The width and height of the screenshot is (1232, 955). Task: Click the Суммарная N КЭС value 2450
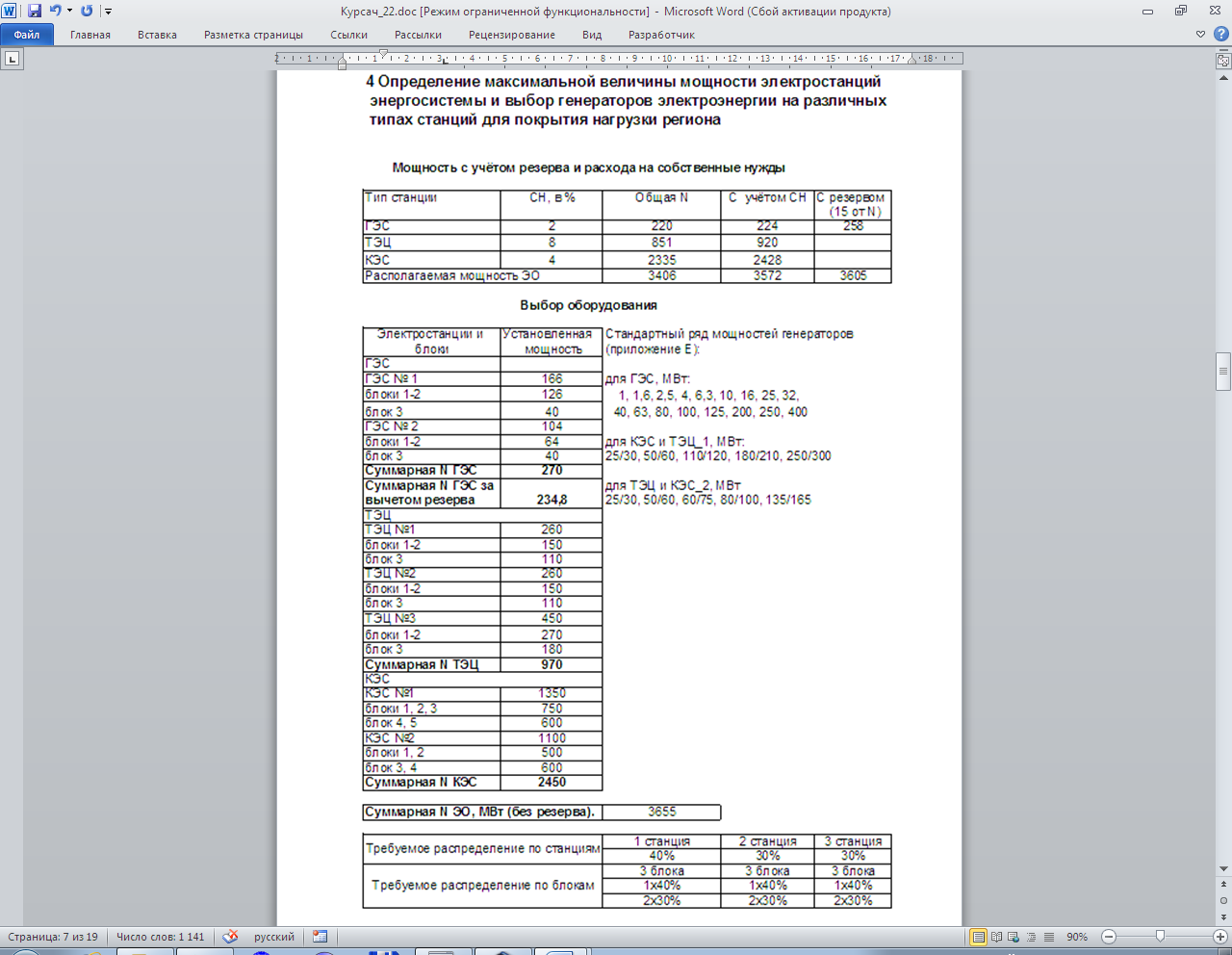click(552, 782)
